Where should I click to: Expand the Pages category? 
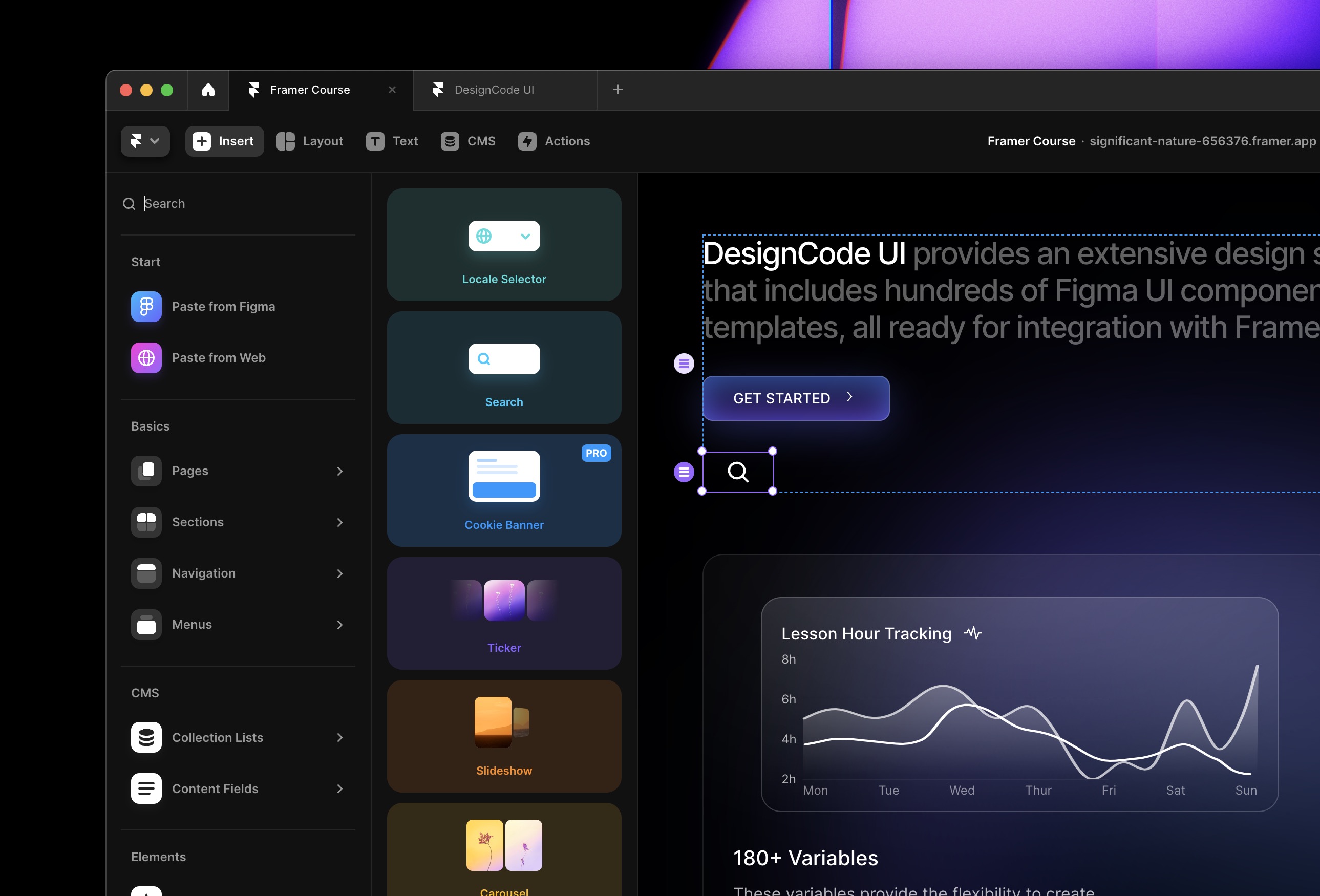click(x=238, y=471)
